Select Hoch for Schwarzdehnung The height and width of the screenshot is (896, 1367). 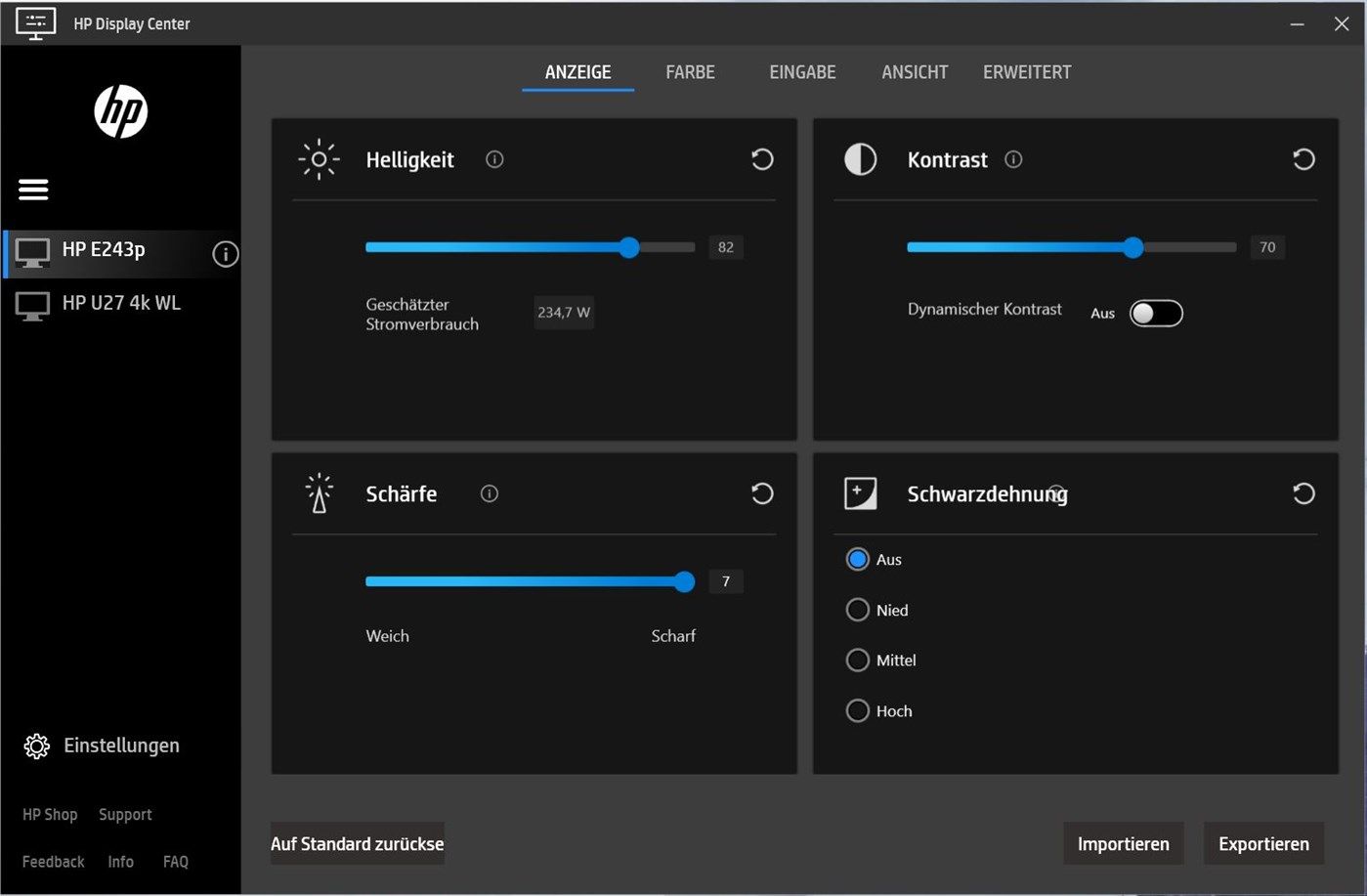tap(857, 711)
